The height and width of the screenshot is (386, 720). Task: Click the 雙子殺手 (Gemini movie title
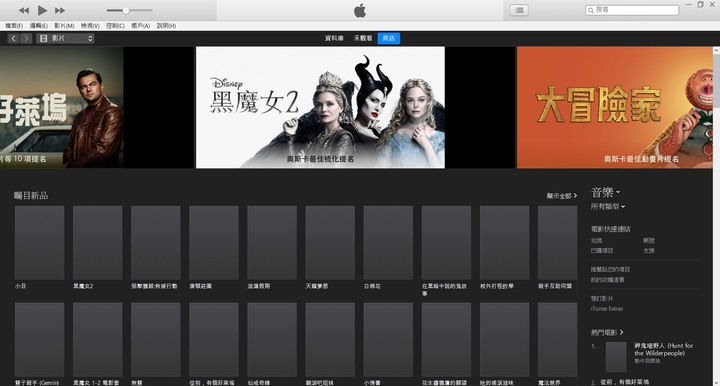point(37,382)
